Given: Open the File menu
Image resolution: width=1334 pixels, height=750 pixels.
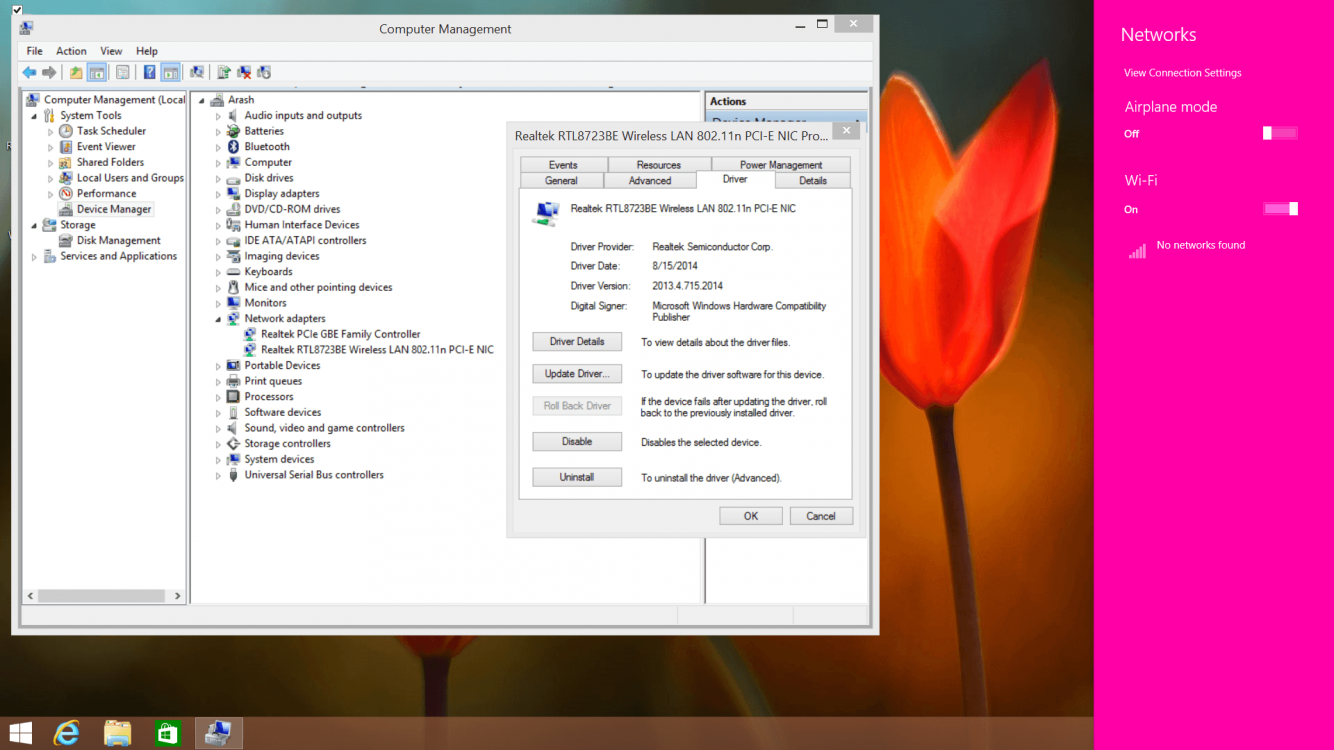Looking at the screenshot, I should [35, 51].
